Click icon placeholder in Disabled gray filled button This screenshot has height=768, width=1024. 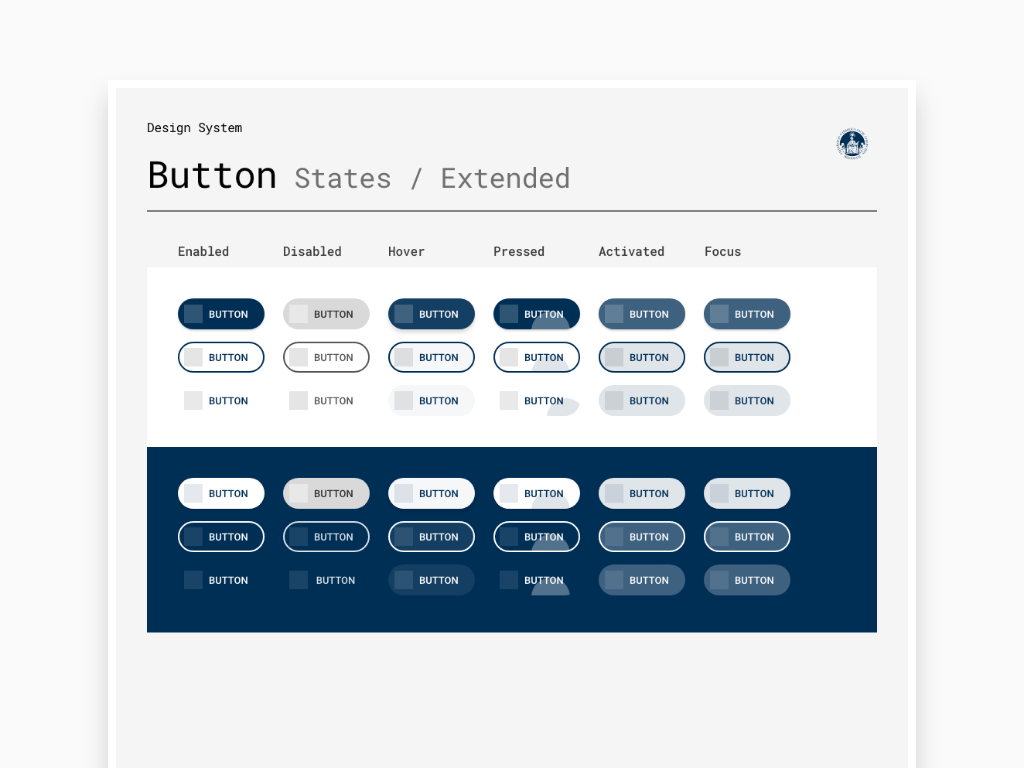coord(298,314)
